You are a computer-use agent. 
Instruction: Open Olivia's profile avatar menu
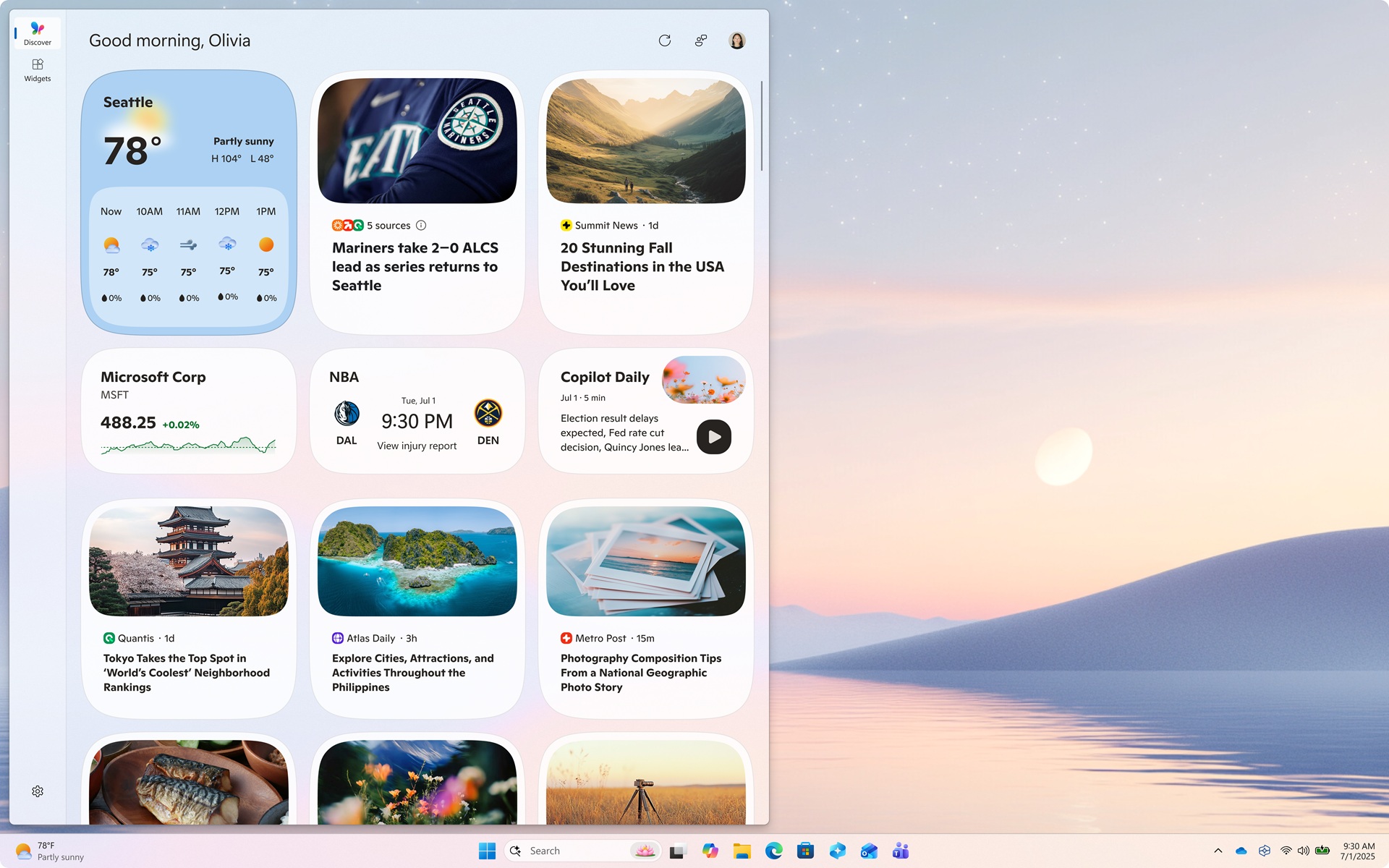click(736, 41)
